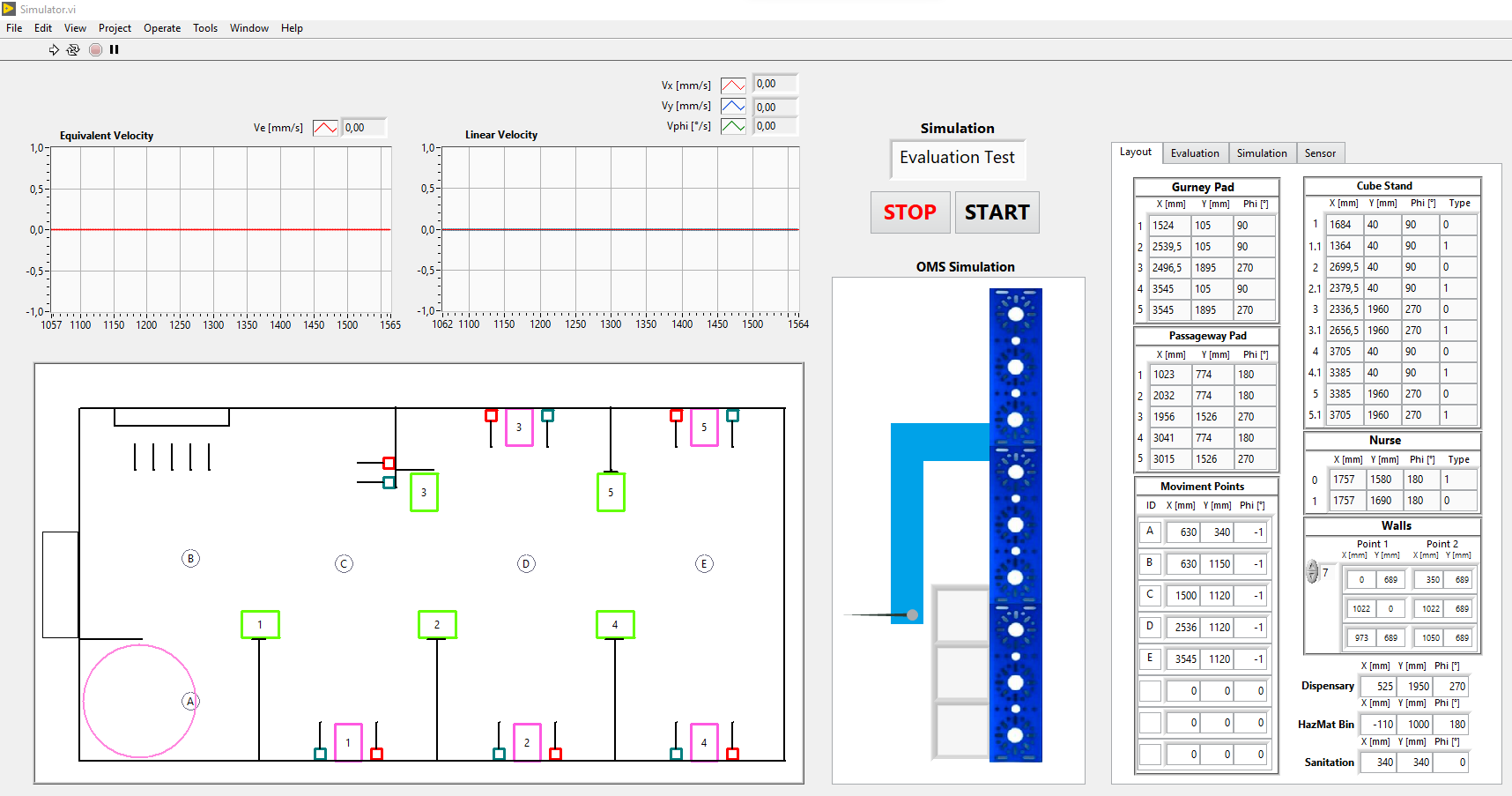The width and height of the screenshot is (1512, 796).
Task: Increment the Walls count stepper
Action: 1312,566
